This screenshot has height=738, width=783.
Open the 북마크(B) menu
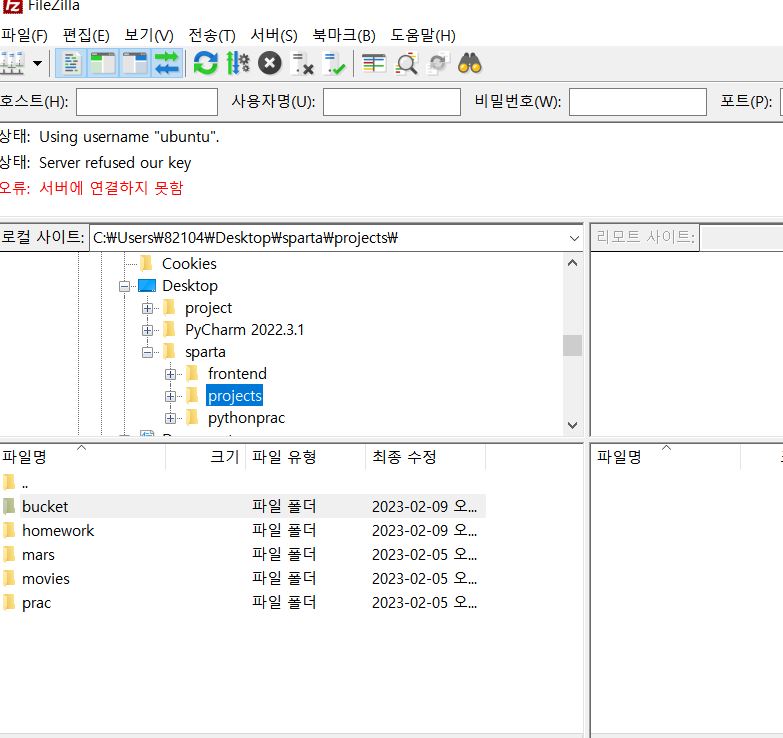pos(344,35)
